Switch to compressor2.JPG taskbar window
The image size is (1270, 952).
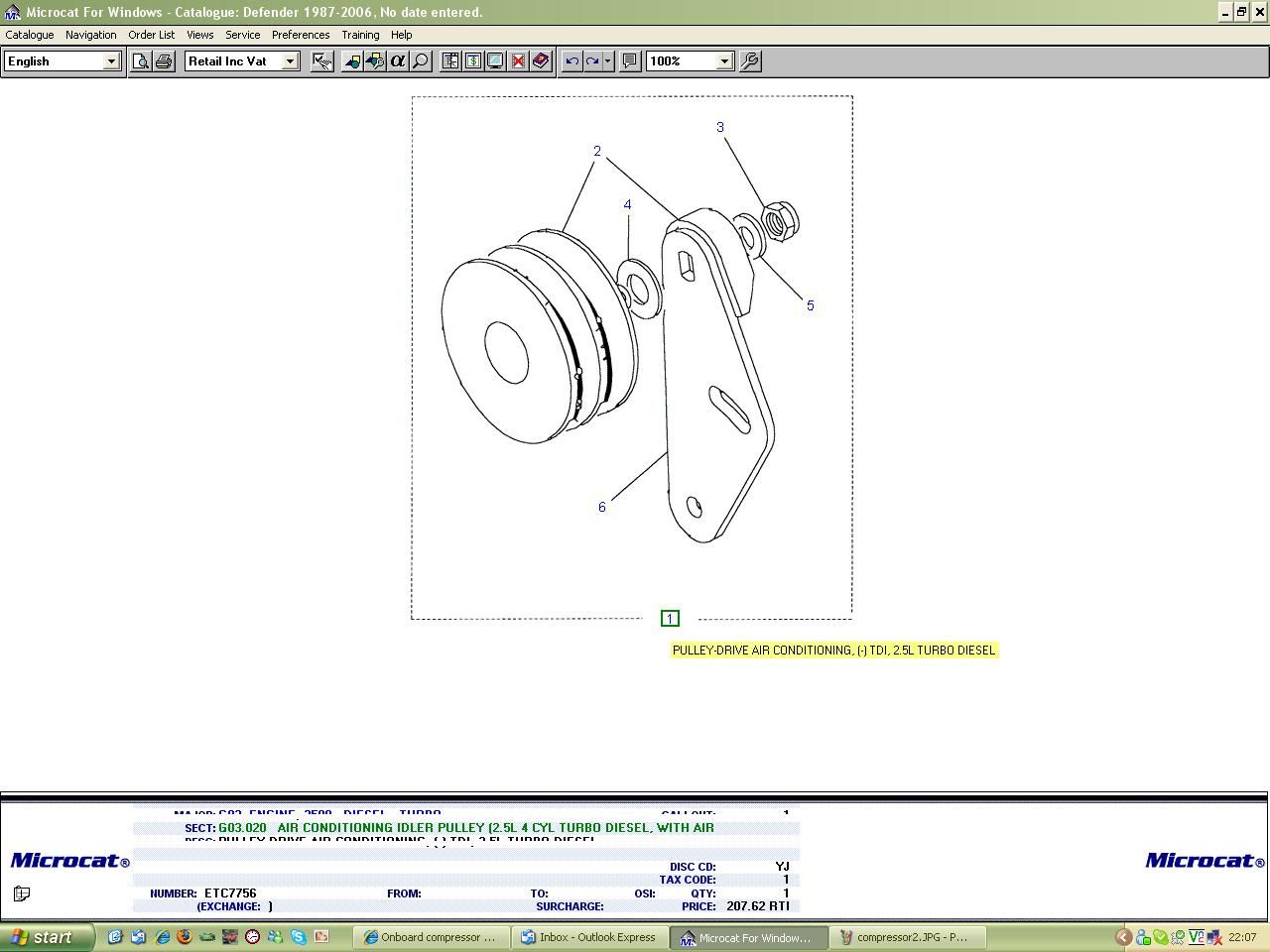(x=907, y=937)
